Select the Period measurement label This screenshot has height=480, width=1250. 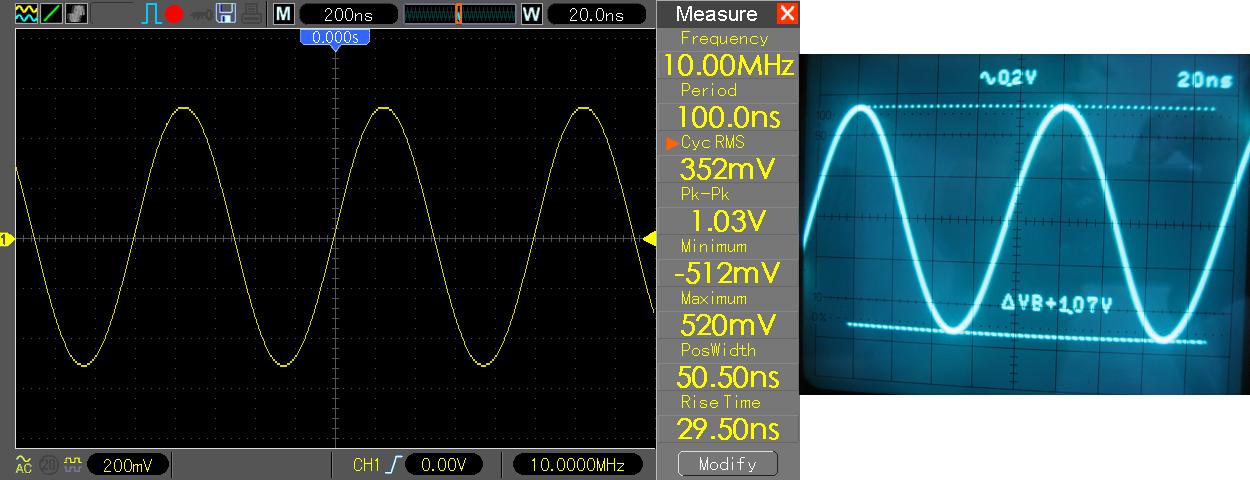pyautogui.click(x=708, y=90)
